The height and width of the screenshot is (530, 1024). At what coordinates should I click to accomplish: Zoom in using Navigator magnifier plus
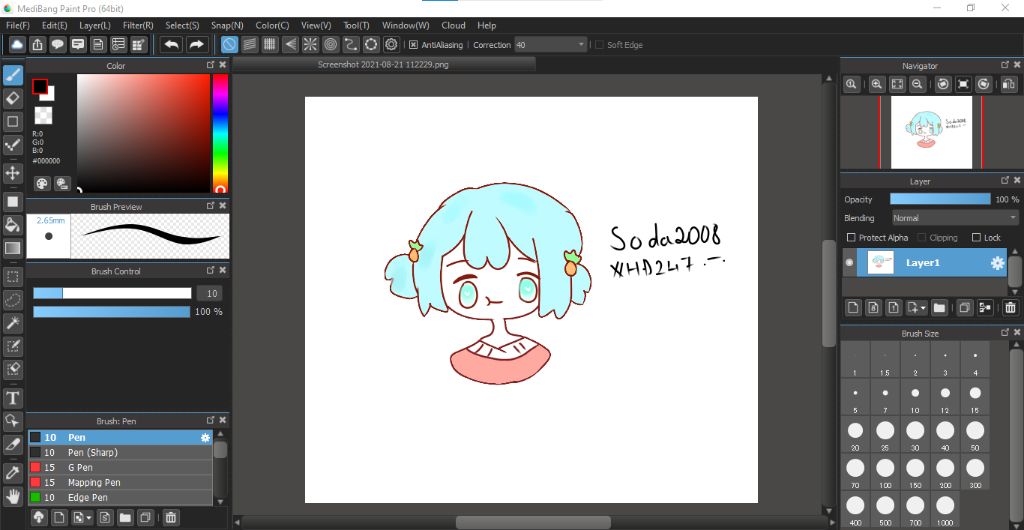pyautogui.click(x=877, y=84)
